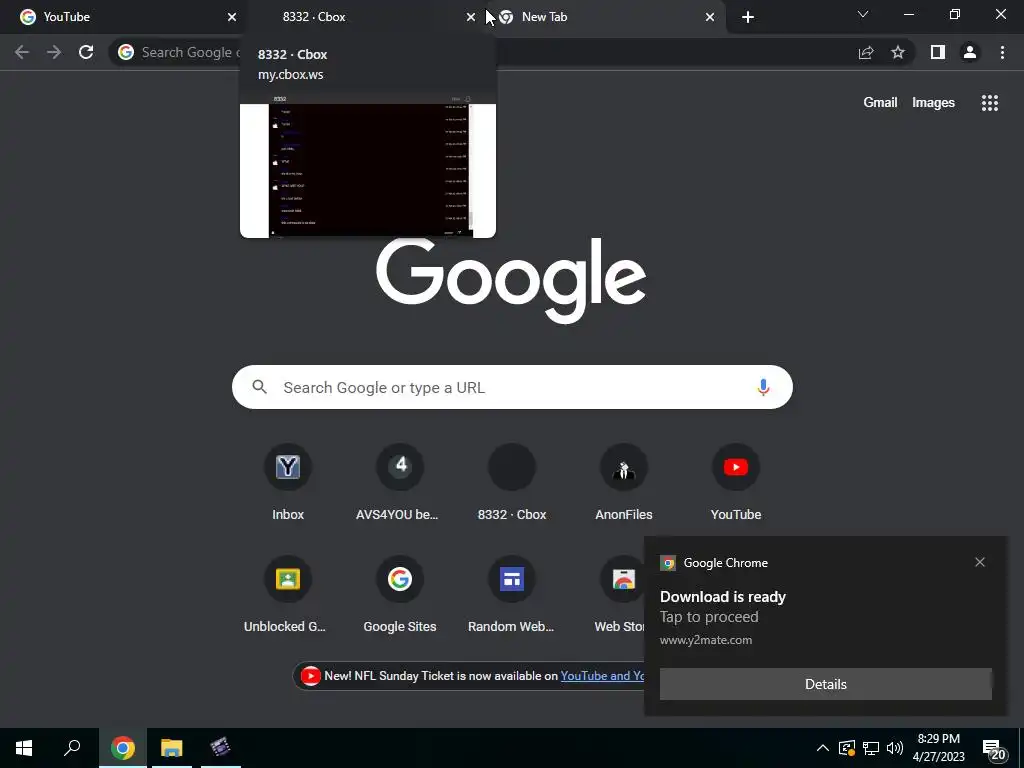Start voice search with the microphone
This screenshot has width=1024, height=768.
(763, 387)
